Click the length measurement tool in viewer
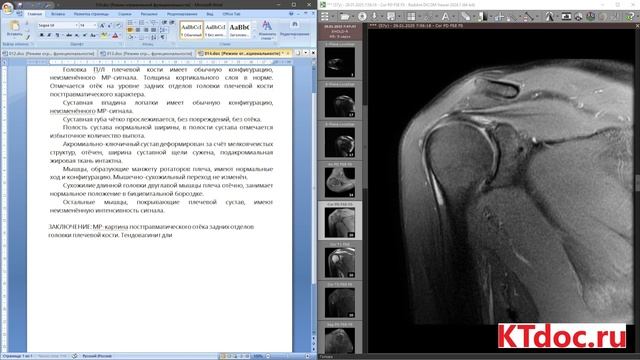The height and width of the screenshot is (360, 640). point(529,16)
